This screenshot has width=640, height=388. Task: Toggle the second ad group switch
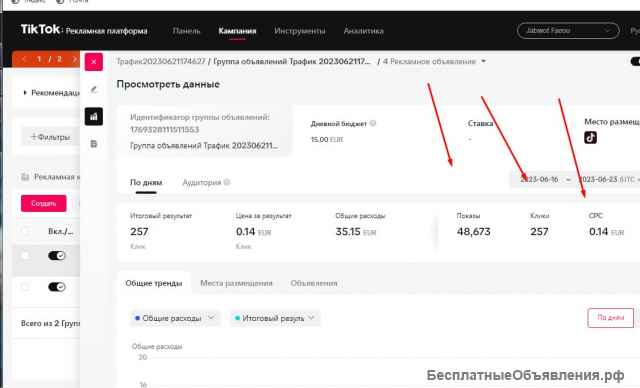click(x=57, y=287)
